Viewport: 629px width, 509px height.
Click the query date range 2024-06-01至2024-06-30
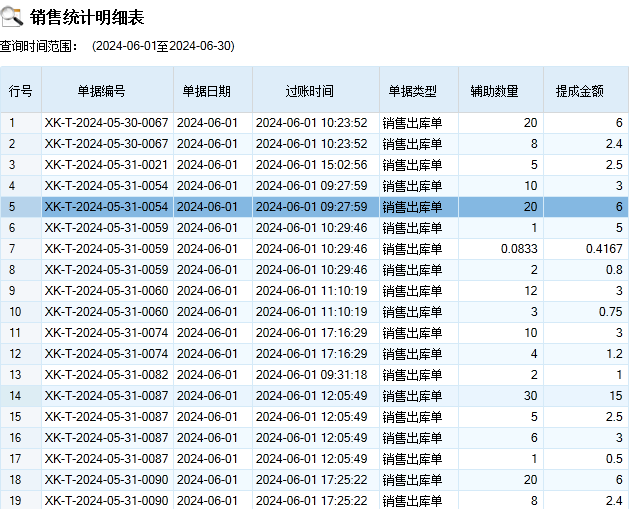(x=163, y=46)
